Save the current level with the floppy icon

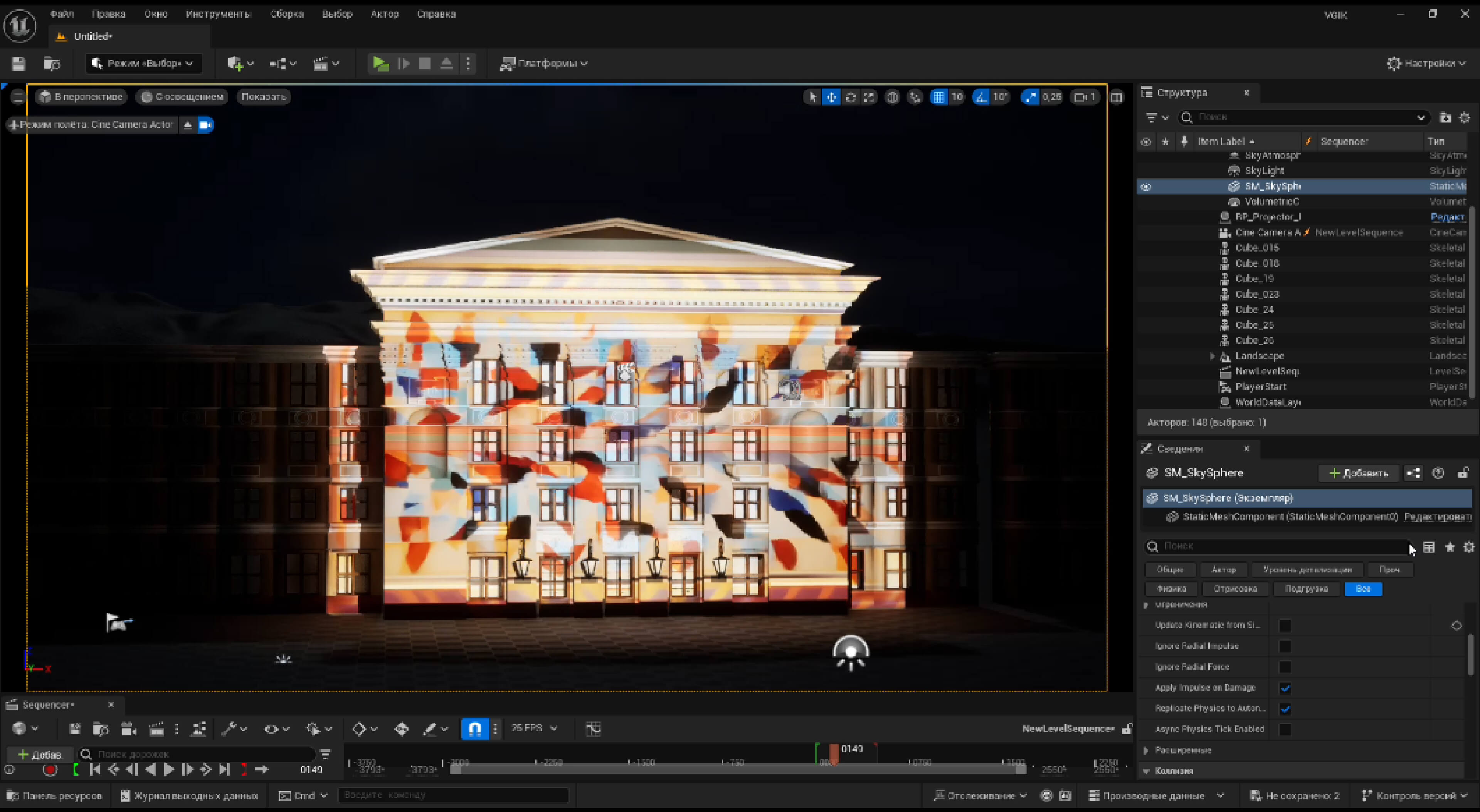(18, 63)
